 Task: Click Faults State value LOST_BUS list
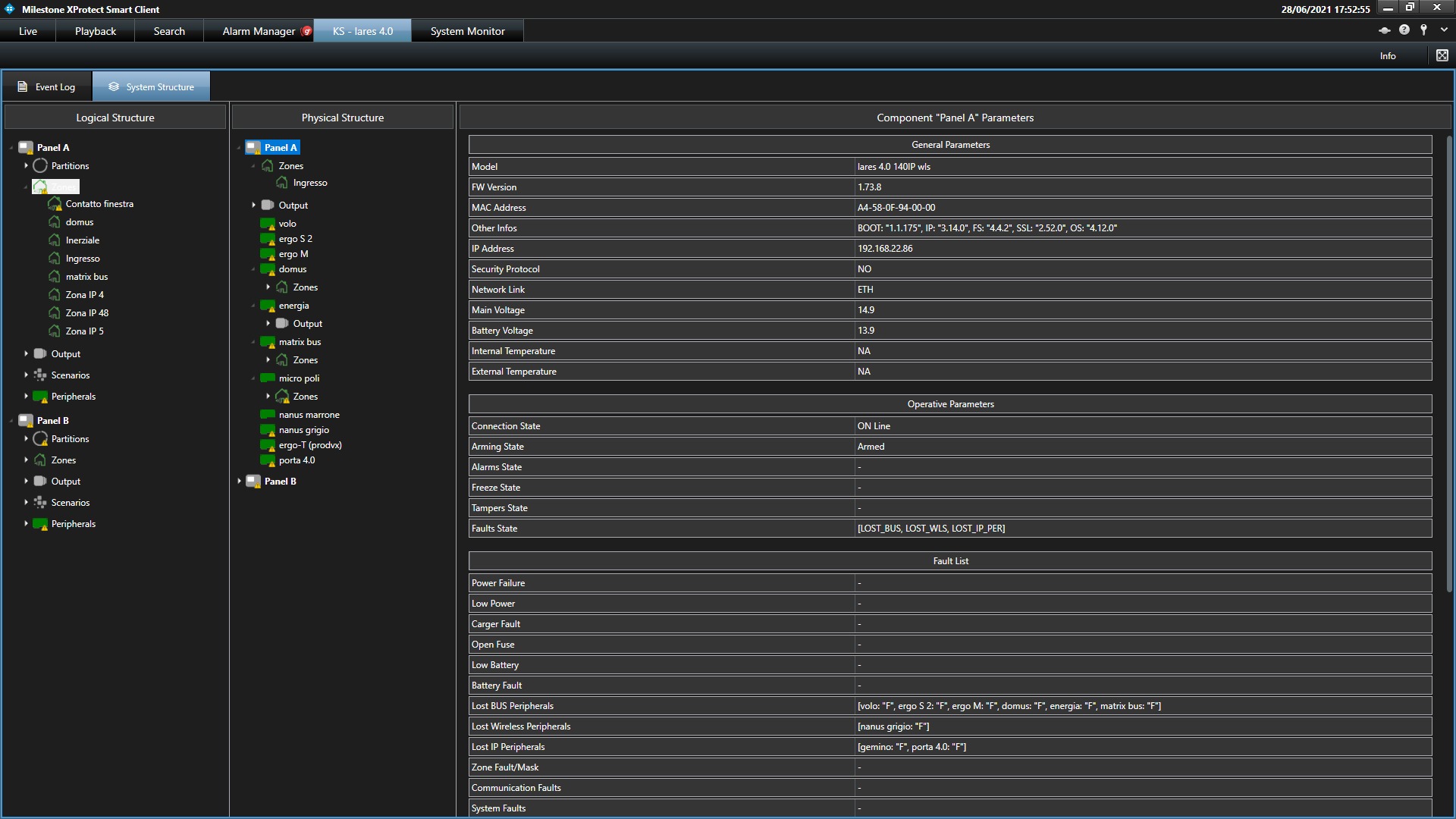pyautogui.click(x=931, y=528)
